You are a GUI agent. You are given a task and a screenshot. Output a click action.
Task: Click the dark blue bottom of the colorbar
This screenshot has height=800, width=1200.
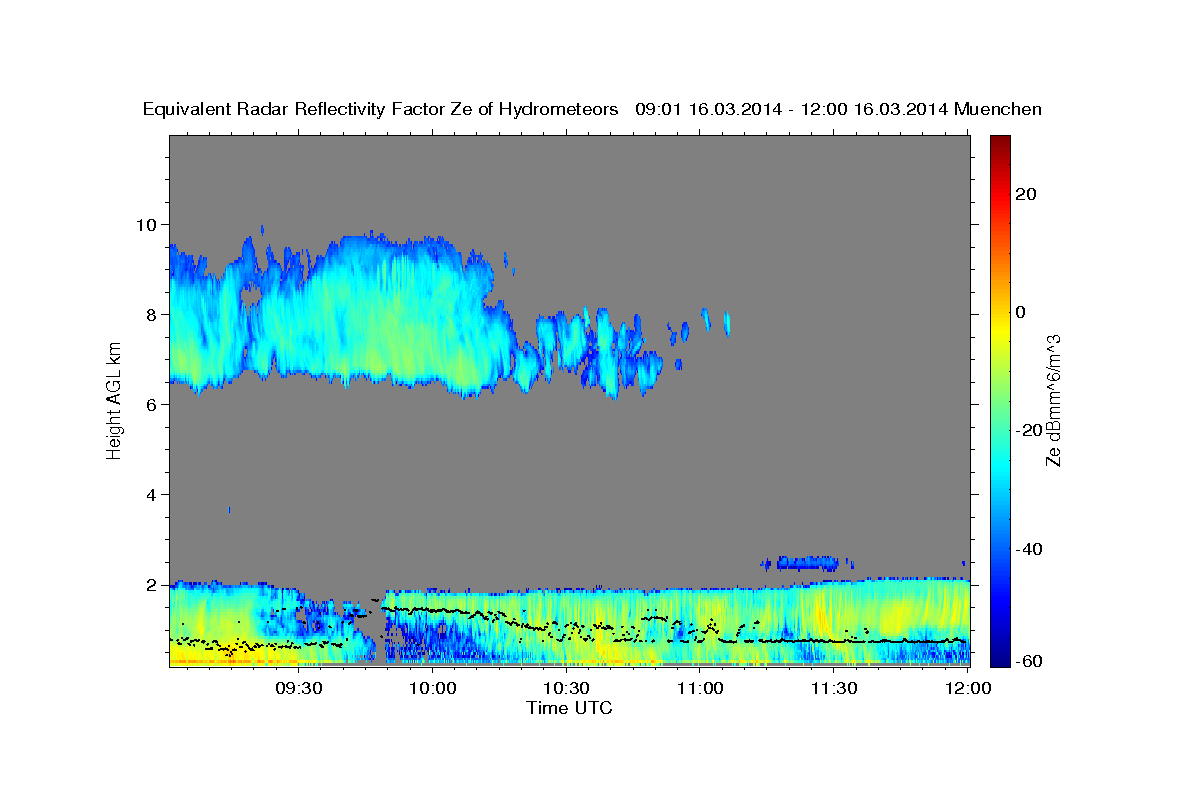click(999, 656)
